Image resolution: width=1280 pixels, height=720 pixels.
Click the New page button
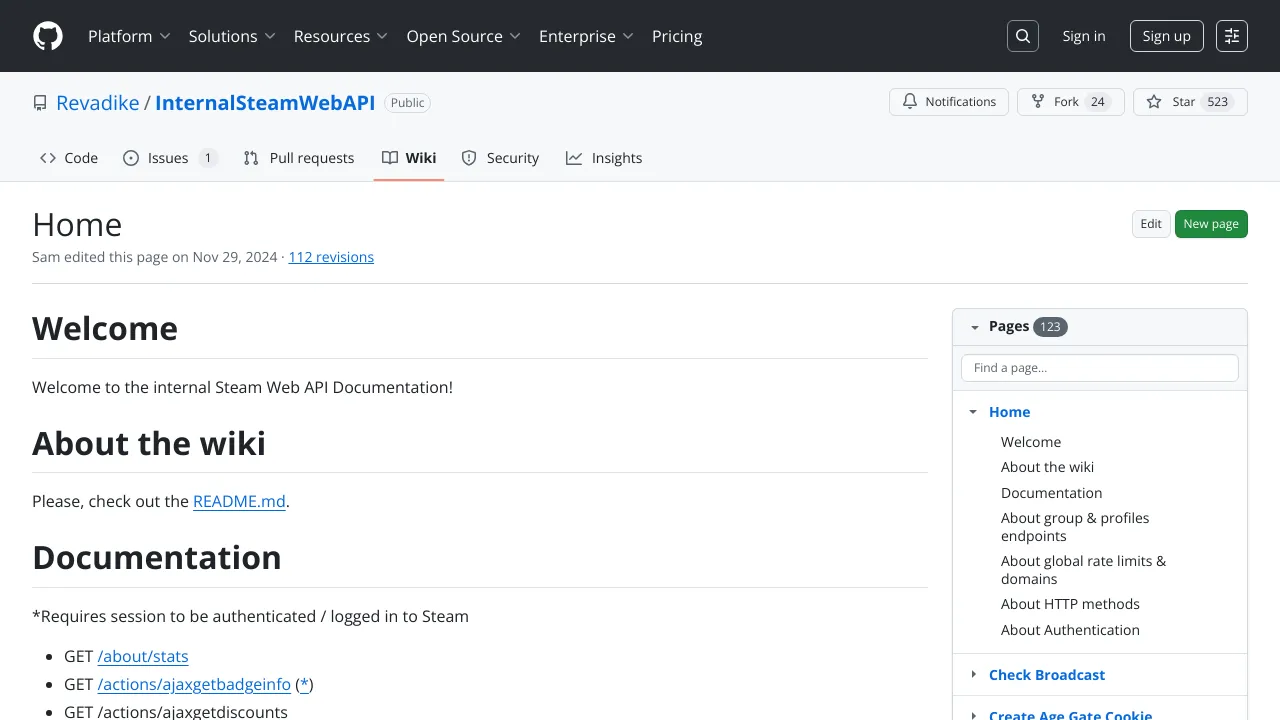pos(1211,224)
